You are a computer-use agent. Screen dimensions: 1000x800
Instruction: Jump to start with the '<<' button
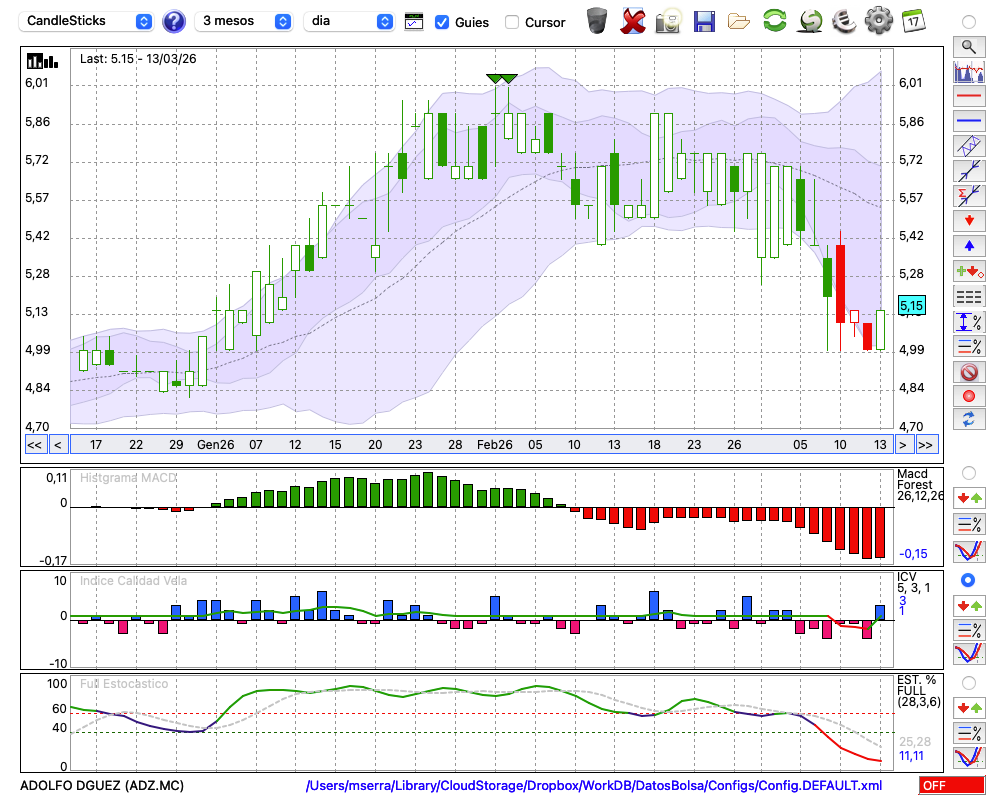[35, 445]
